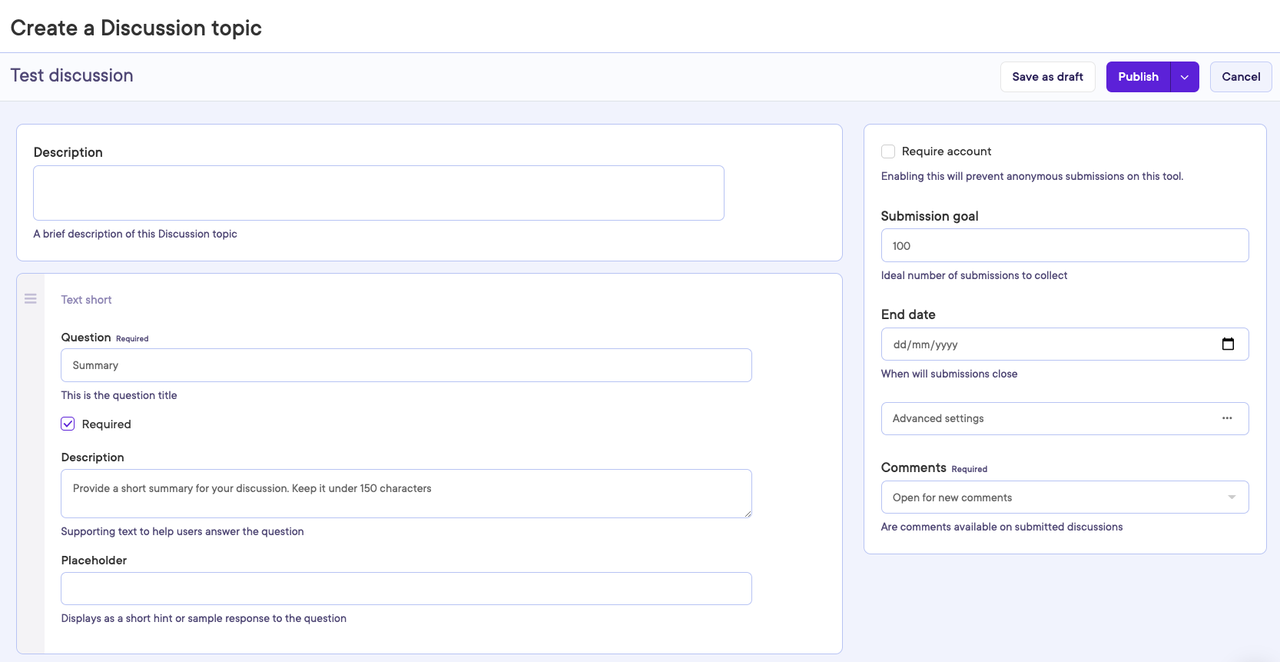Click the topic Description text area
Screen dimensions: 1280x662
pos(378,192)
